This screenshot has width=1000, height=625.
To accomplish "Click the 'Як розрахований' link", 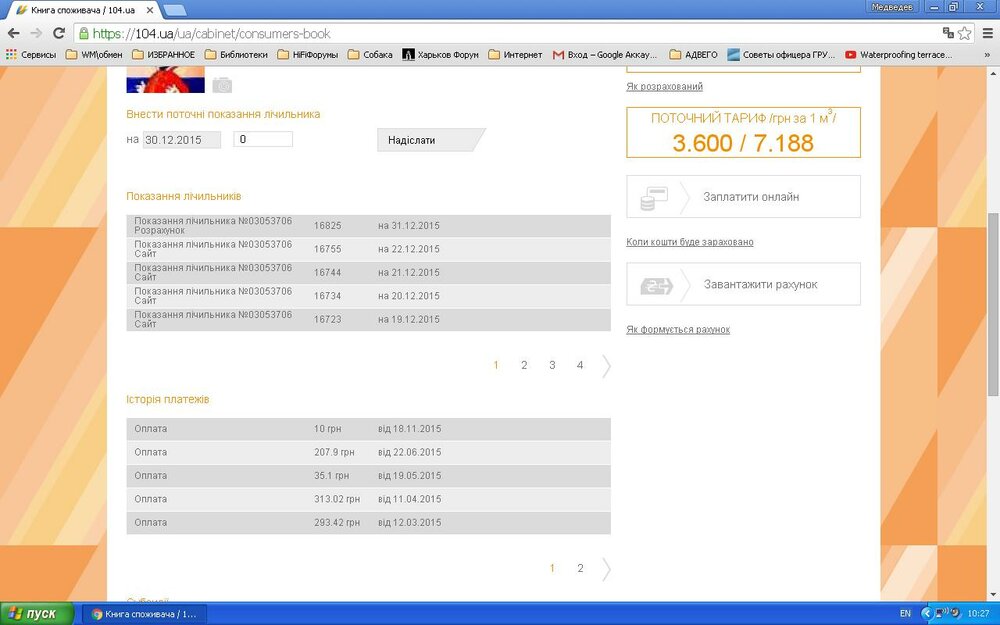I will (664, 87).
